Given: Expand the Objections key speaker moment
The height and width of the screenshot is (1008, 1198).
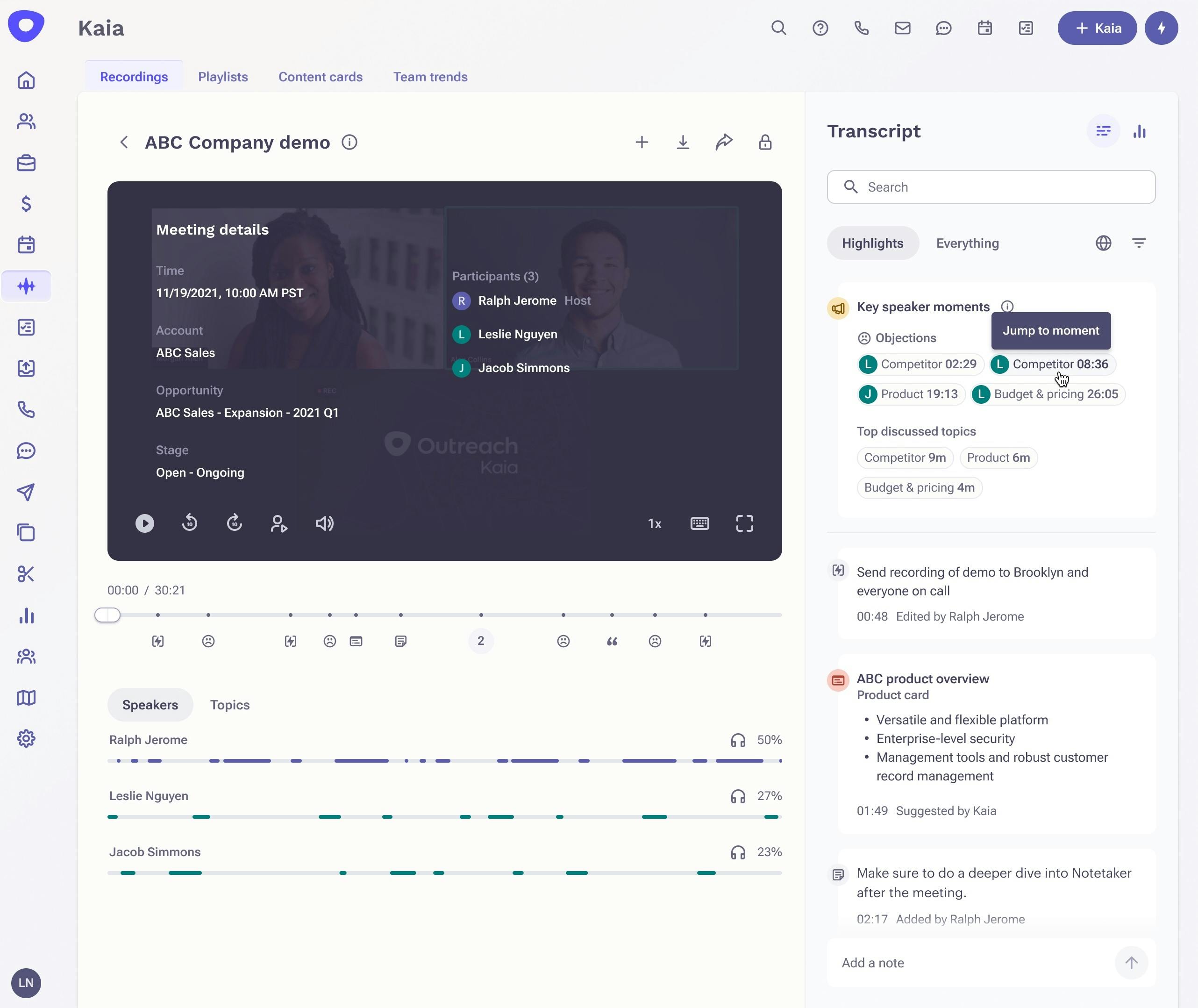Looking at the screenshot, I should (905, 337).
